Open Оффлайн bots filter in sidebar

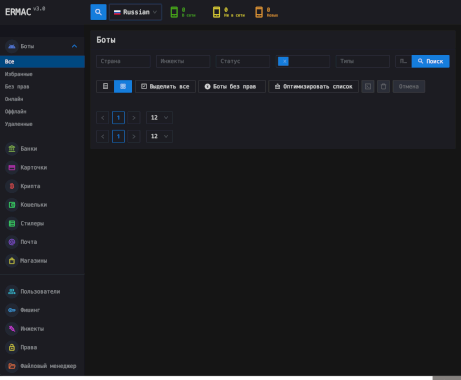tap(15, 111)
